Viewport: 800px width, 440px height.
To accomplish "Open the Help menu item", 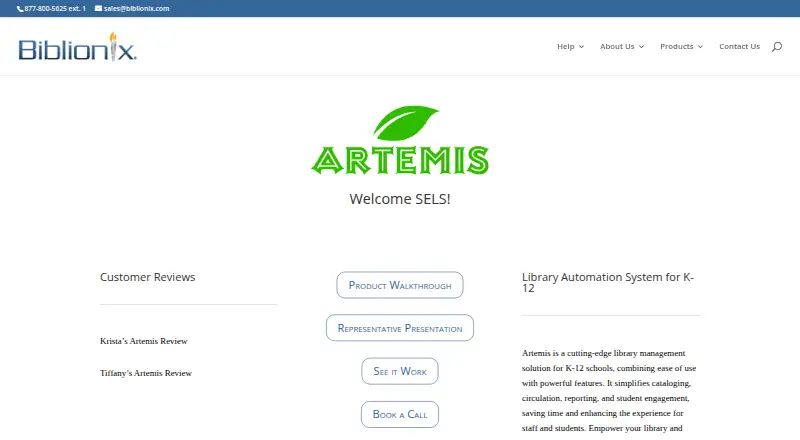I will pyautogui.click(x=565, y=46).
